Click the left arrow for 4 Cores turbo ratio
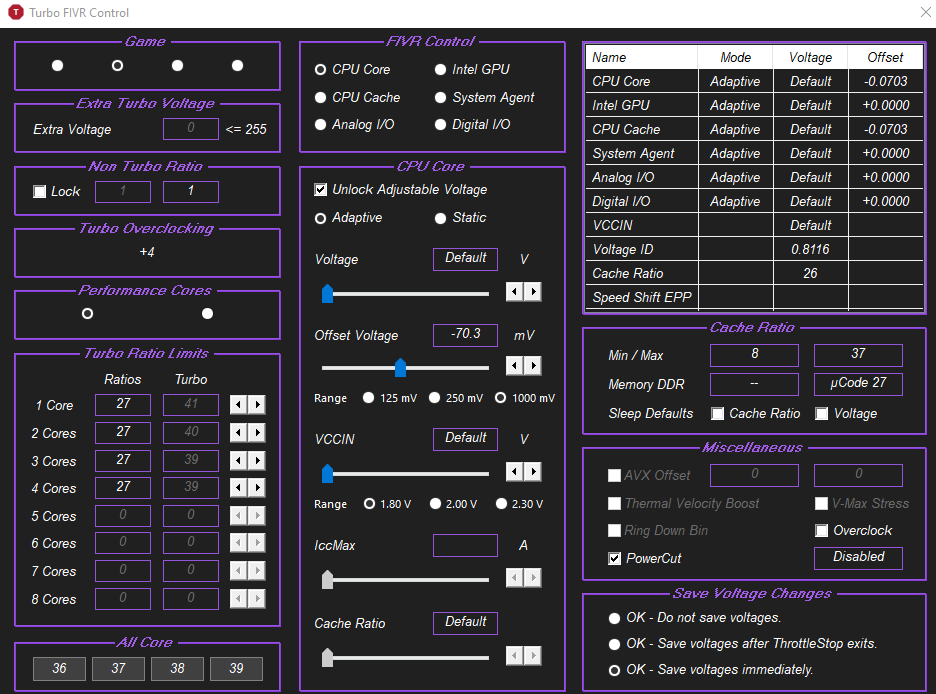Image resolution: width=936 pixels, height=694 pixels. coord(238,488)
